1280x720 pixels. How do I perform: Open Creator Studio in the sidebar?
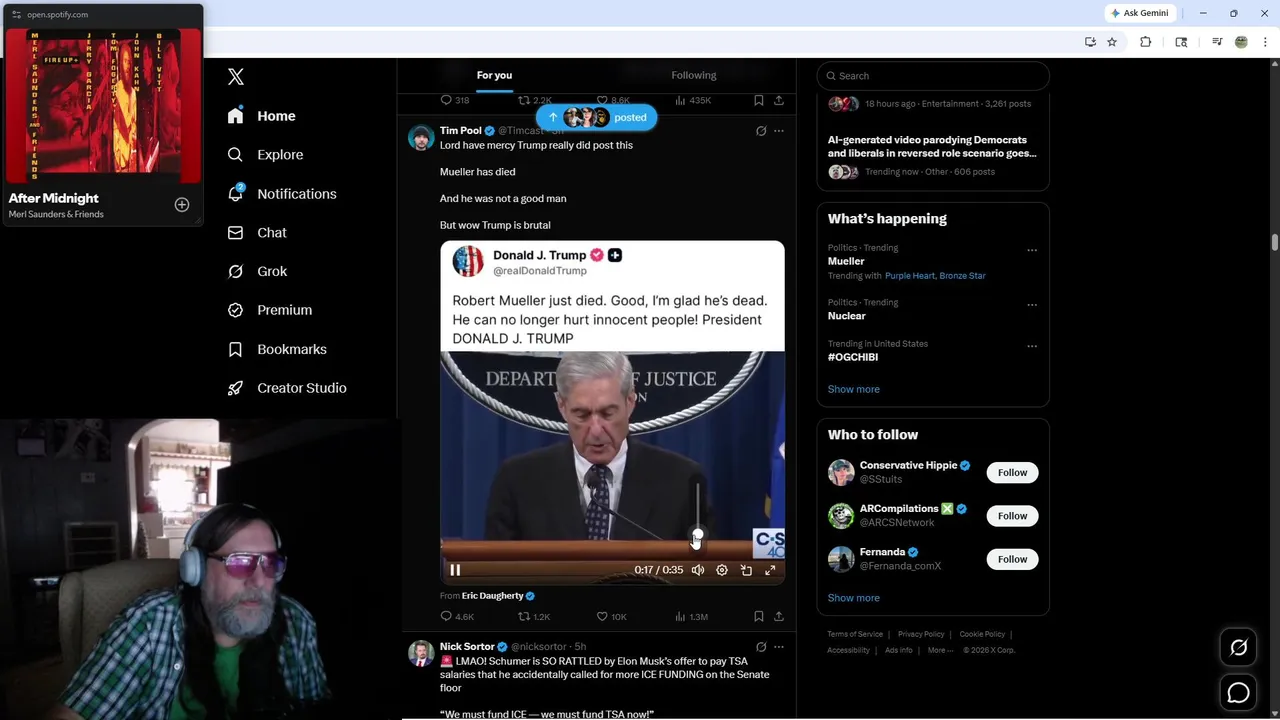tap(287, 388)
